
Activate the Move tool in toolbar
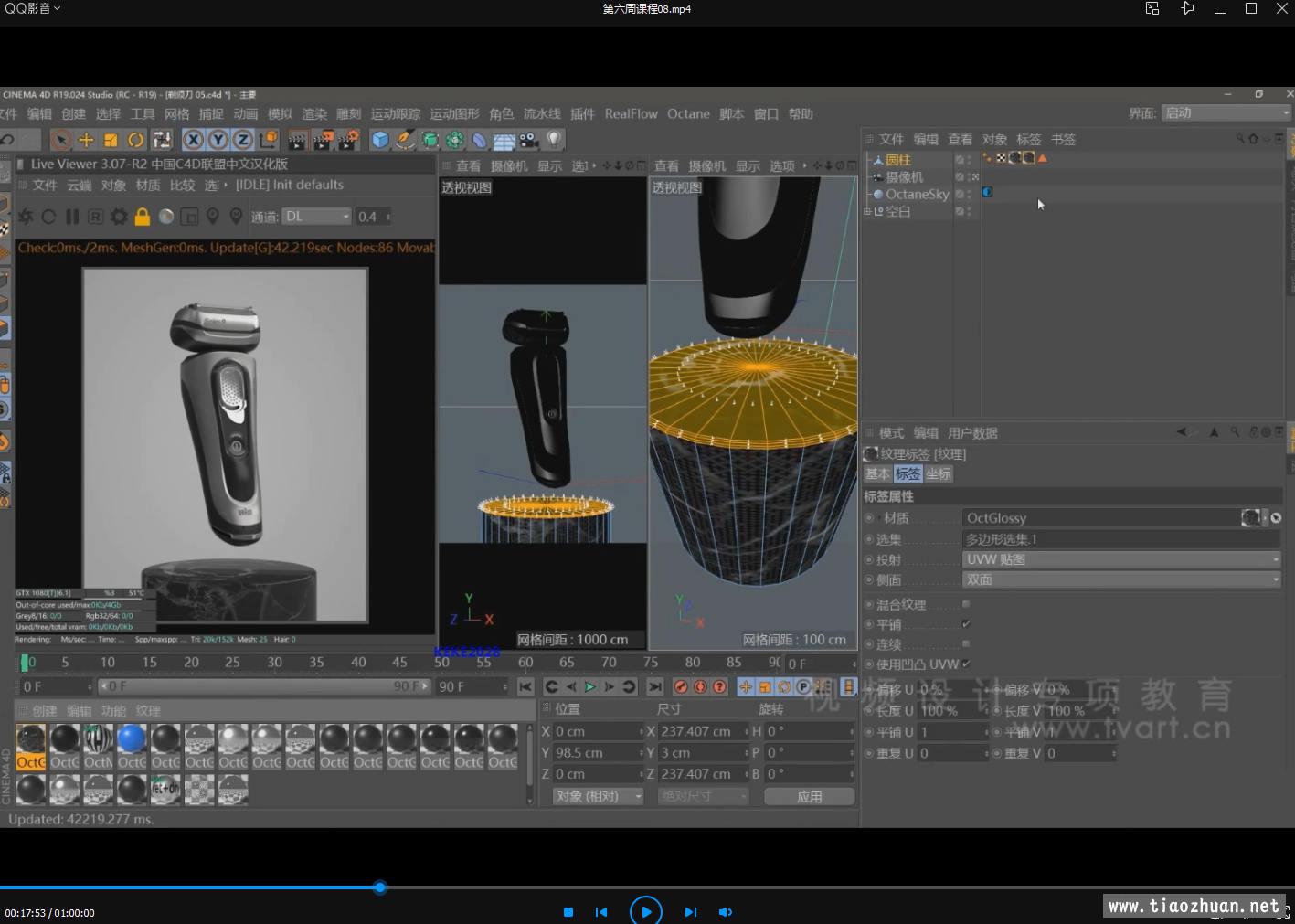pos(86,140)
